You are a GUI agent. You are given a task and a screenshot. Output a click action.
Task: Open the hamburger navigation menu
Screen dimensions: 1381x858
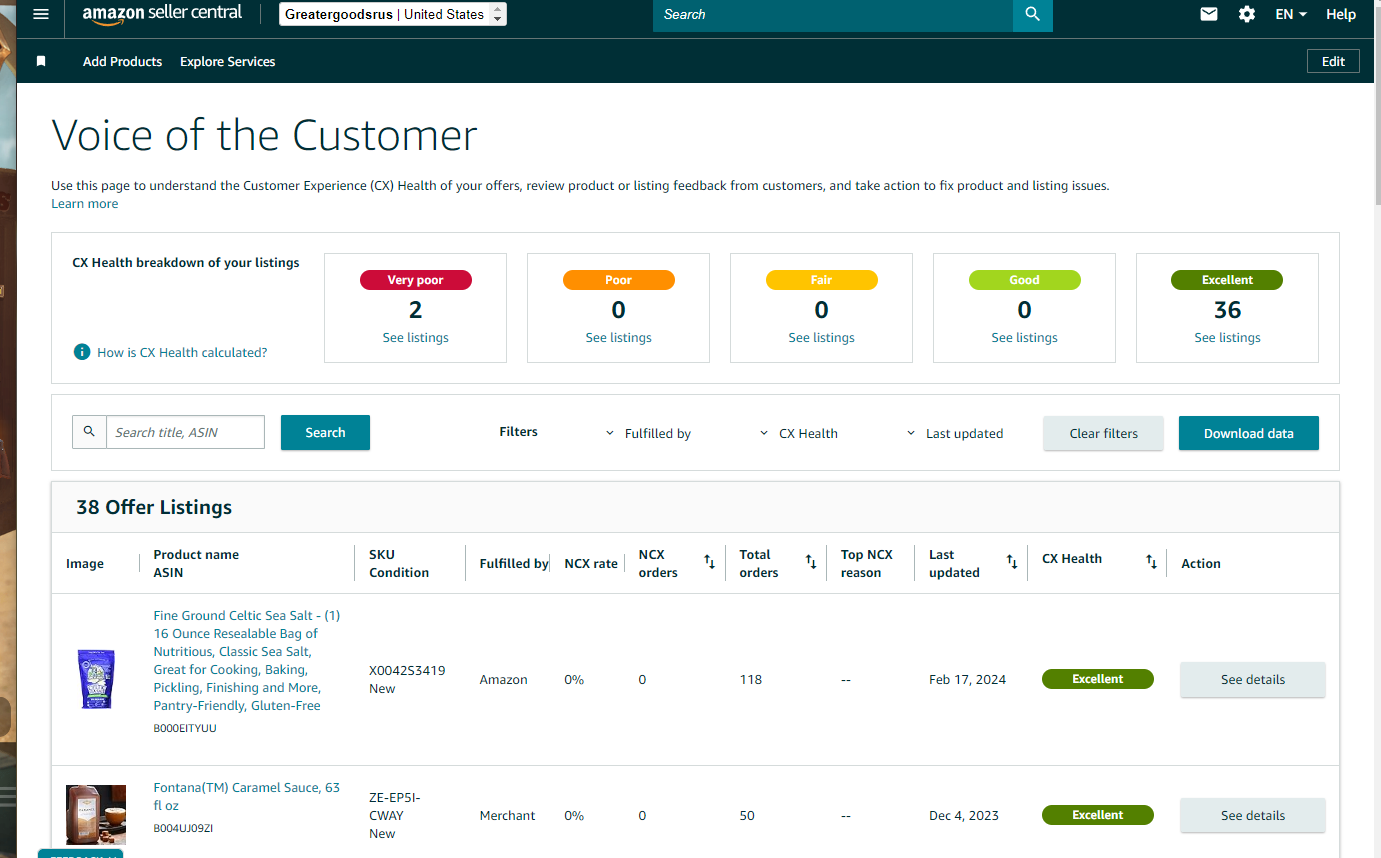[x=41, y=14]
